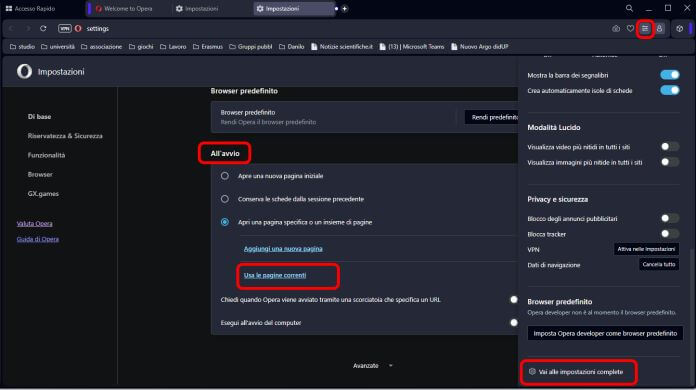Reload the current page
Screen dimensions: 696x390
pyautogui.click(x=43, y=28)
